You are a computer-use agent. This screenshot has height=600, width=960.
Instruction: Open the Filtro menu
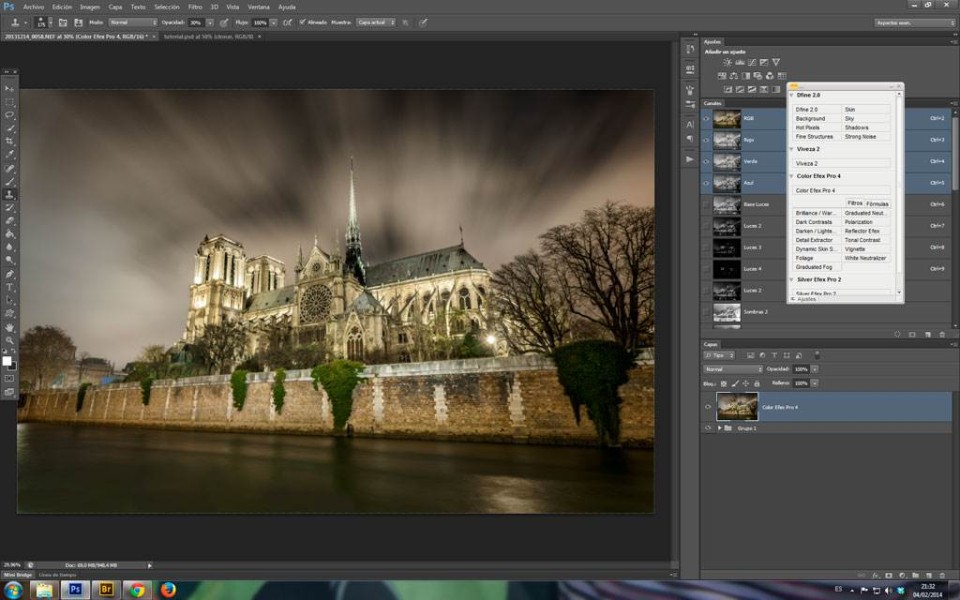coord(195,6)
